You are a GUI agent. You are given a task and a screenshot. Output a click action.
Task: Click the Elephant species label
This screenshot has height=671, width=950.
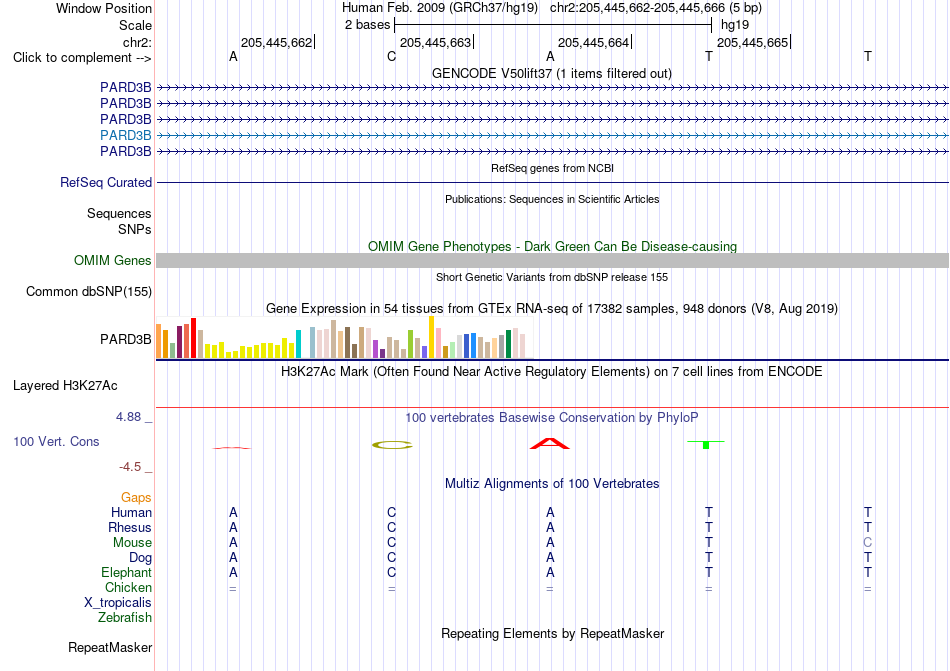point(126,572)
